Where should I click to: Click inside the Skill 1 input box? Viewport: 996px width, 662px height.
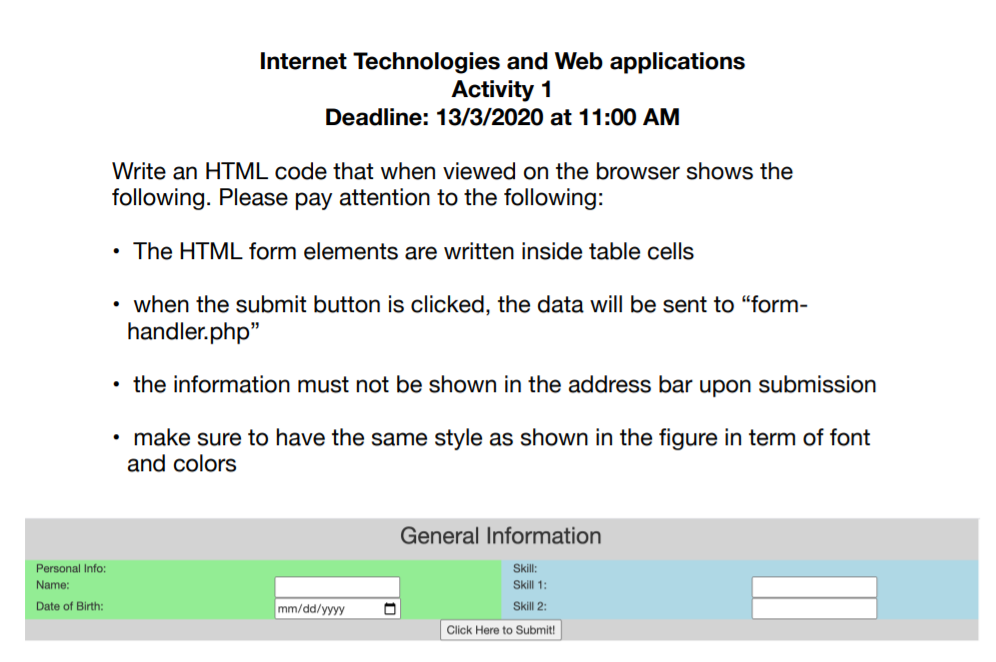814,586
